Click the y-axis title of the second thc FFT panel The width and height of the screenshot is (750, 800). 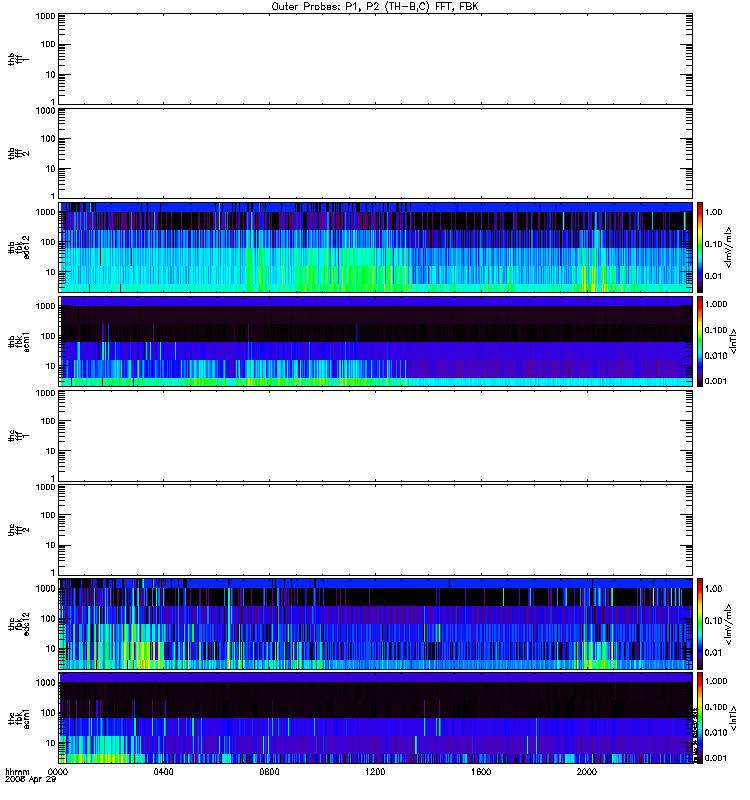pyautogui.click(x=19, y=530)
